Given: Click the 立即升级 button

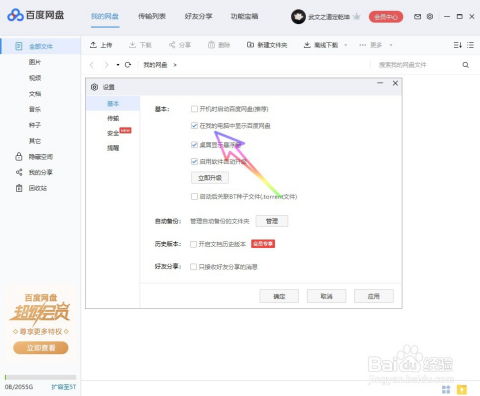Looking at the screenshot, I should click(x=210, y=178).
